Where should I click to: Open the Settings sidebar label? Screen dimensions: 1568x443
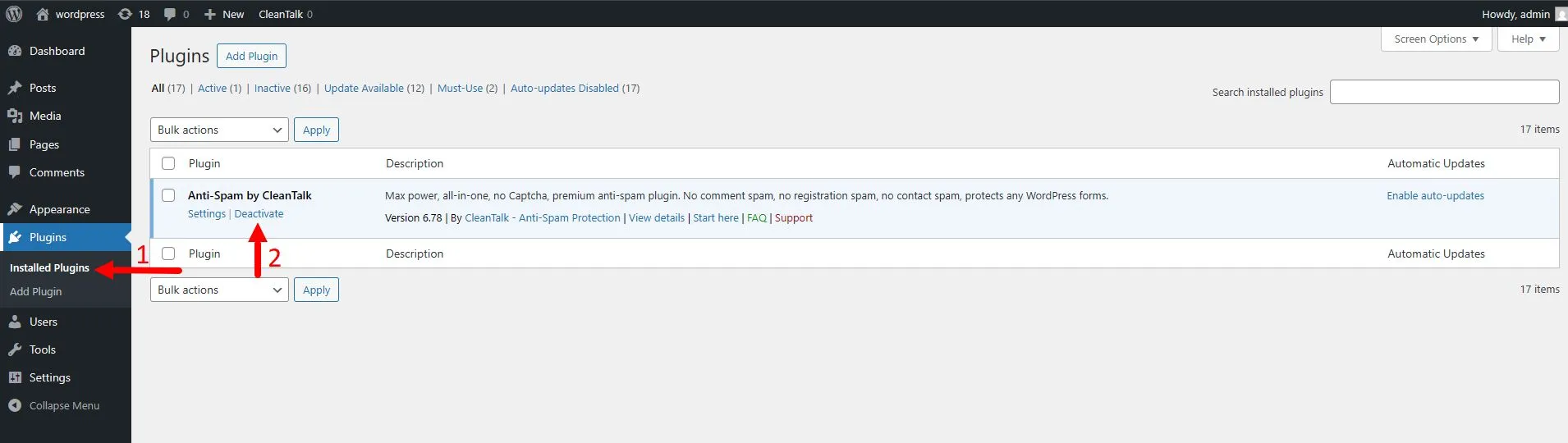click(50, 377)
